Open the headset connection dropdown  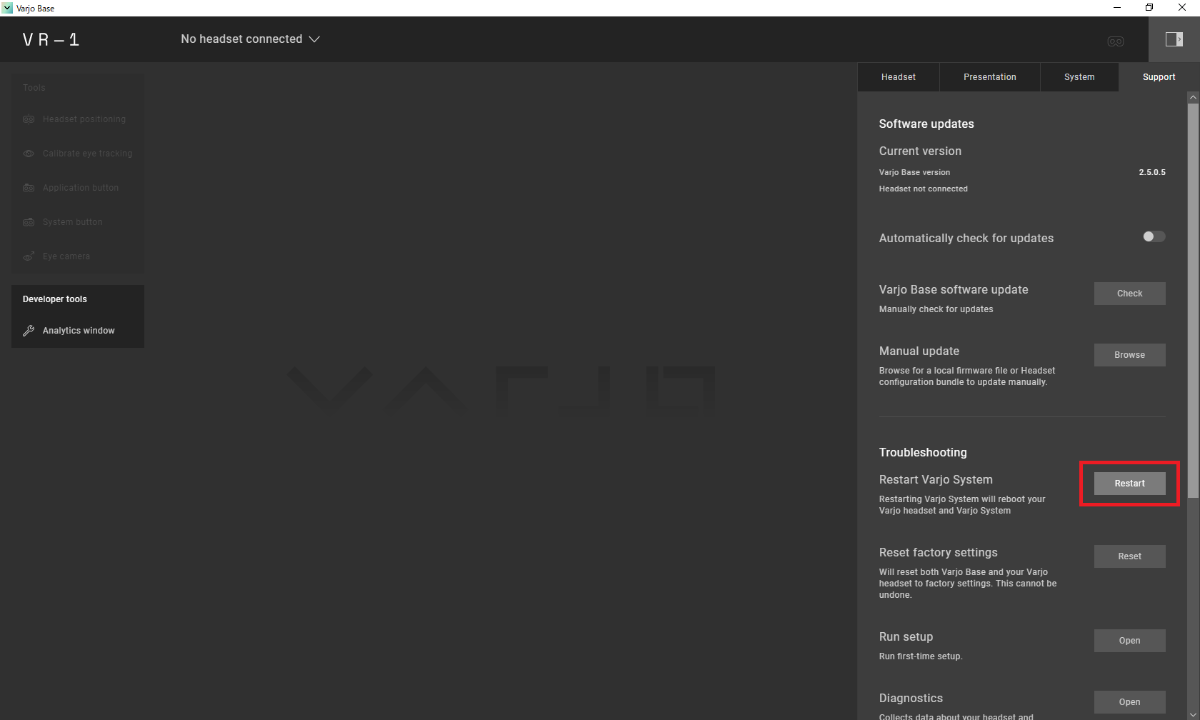tap(250, 39)
